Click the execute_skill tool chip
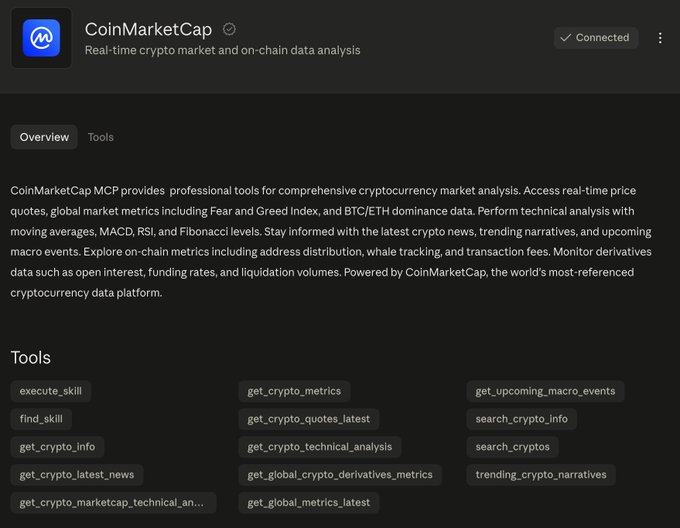Image resolution: width=680 pixels, height=528 pixels. click(x=51, y=391)
